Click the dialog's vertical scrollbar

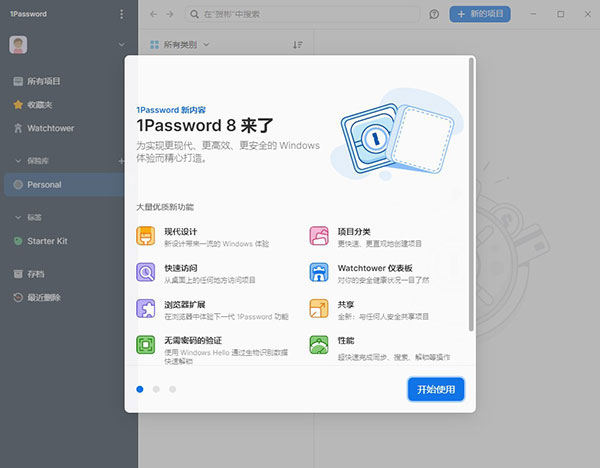[471, 194]
